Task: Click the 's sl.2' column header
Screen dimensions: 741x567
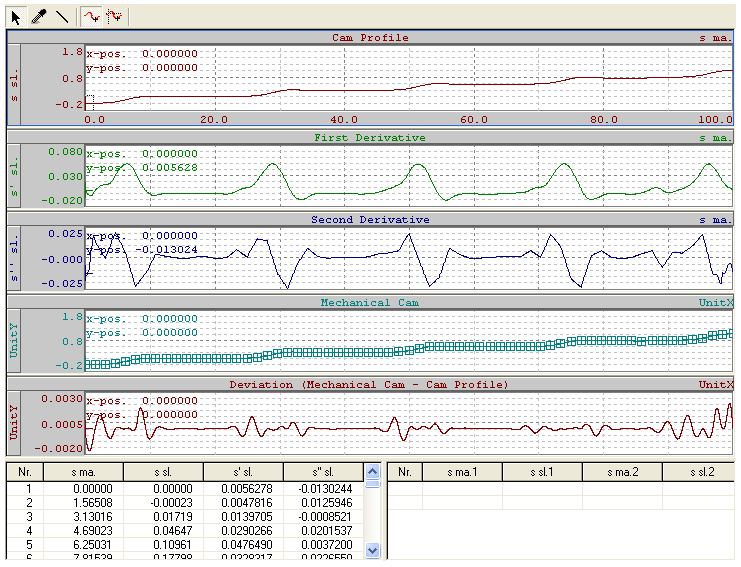Action: click(698, 472)
